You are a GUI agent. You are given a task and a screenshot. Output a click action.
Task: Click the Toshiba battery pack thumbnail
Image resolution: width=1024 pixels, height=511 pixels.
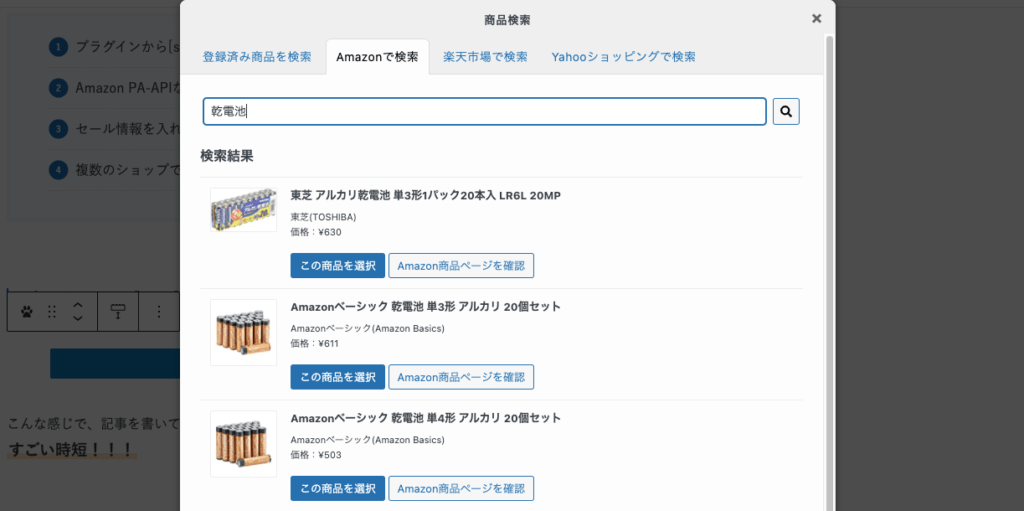click(244, 210)
